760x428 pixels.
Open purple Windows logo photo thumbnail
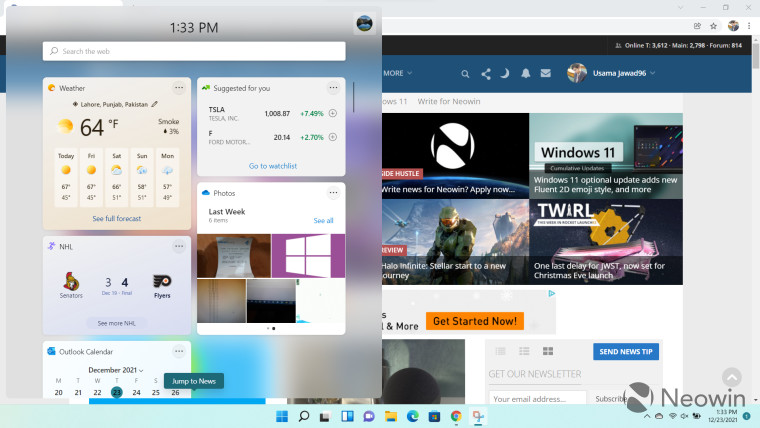coord(308,255)
